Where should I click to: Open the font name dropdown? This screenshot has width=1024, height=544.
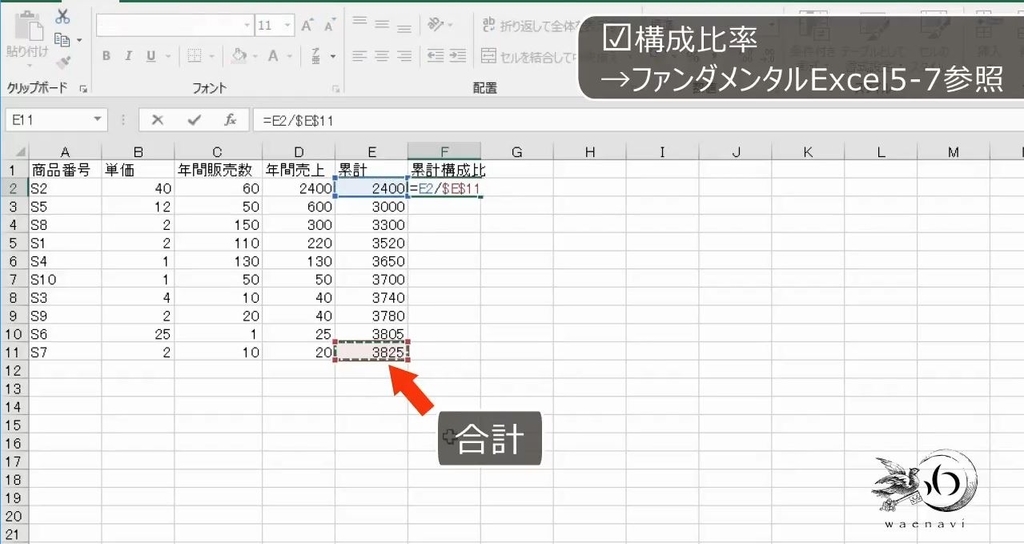pyautogui.click(x=247, y=25)
